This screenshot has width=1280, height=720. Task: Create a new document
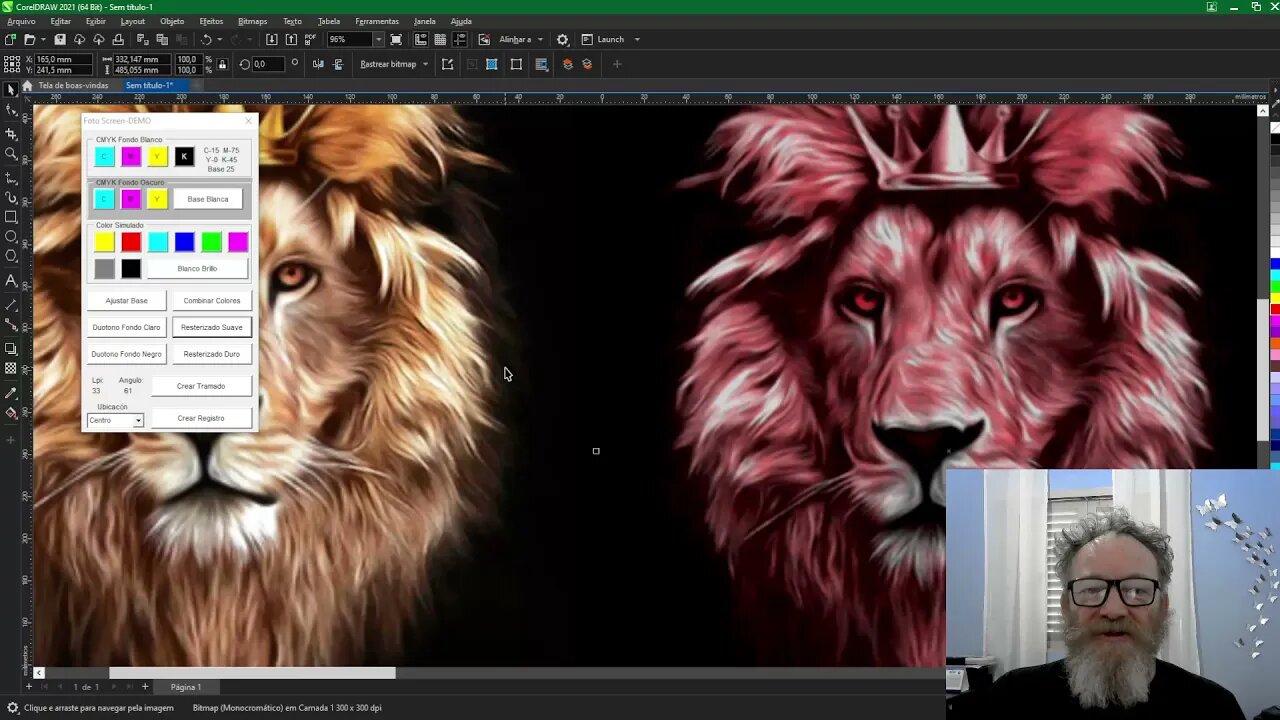10,40
